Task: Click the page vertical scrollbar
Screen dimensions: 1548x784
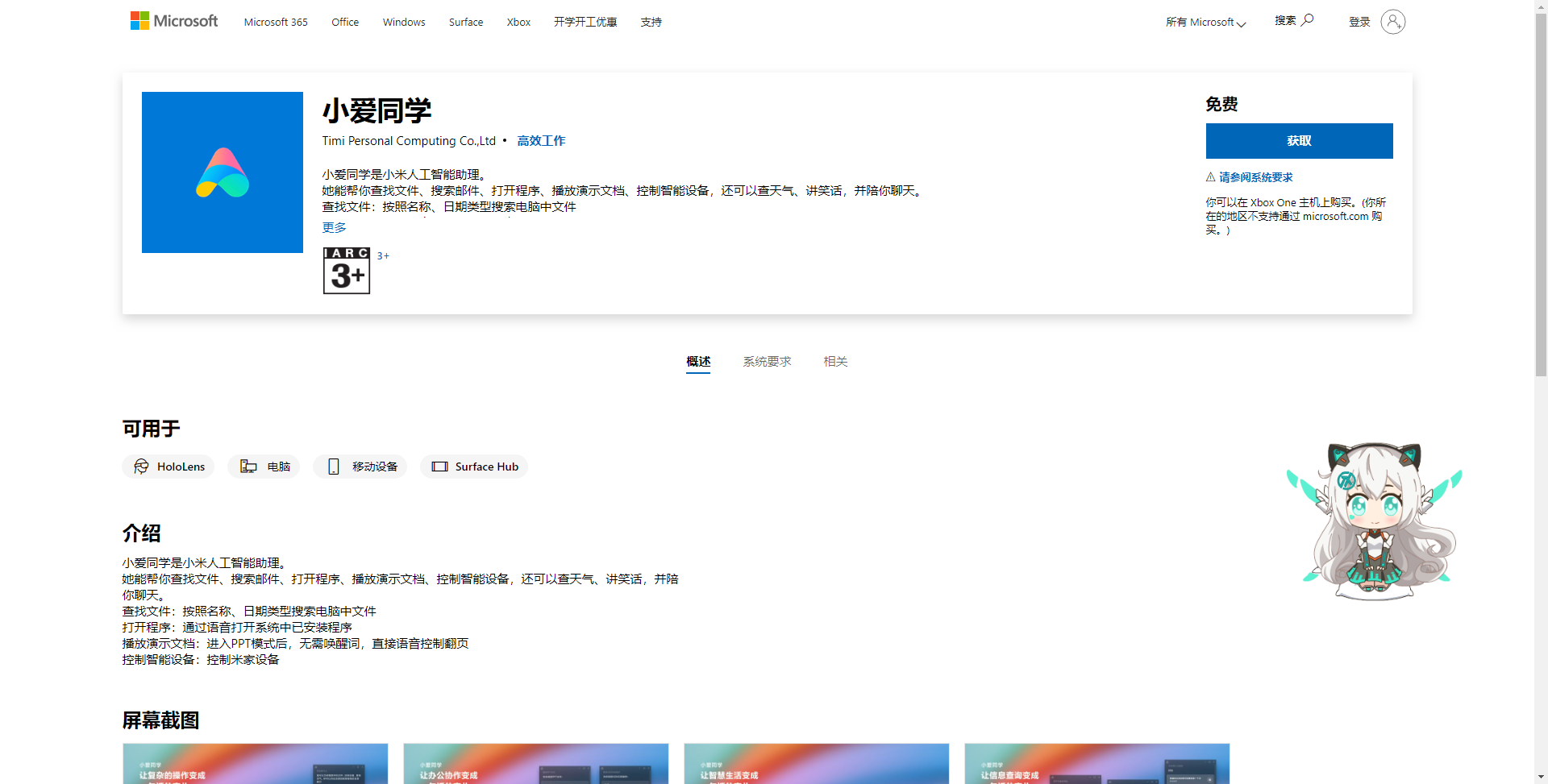Action: tap(1541, 193)
